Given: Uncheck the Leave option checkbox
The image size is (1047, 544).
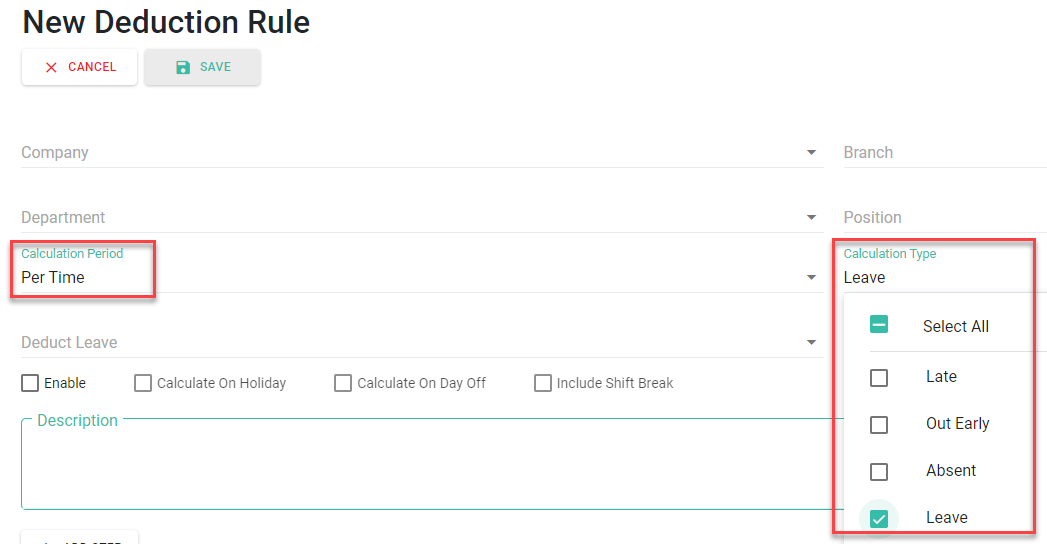Looking at the screenshot, I should point(879,518).
